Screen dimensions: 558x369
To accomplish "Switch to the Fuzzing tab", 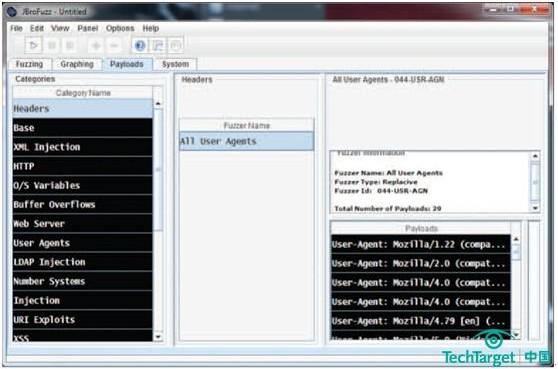I will [30, 64].
